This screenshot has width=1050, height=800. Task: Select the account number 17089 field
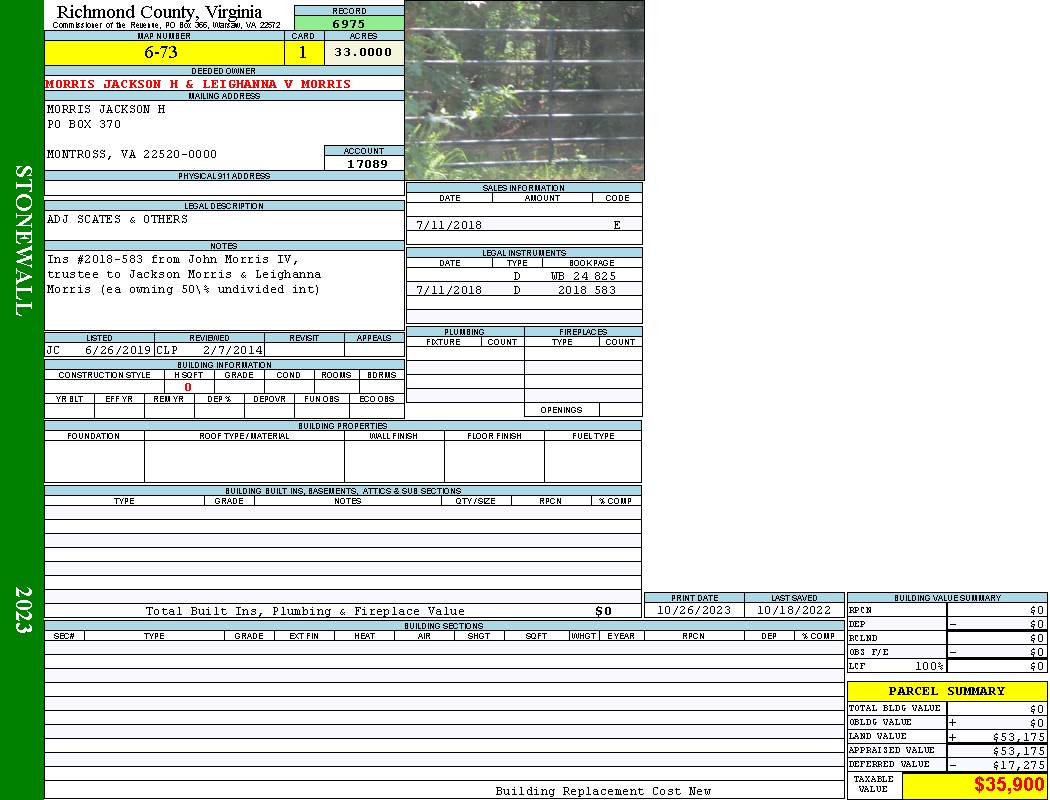[x=366, y=163]
